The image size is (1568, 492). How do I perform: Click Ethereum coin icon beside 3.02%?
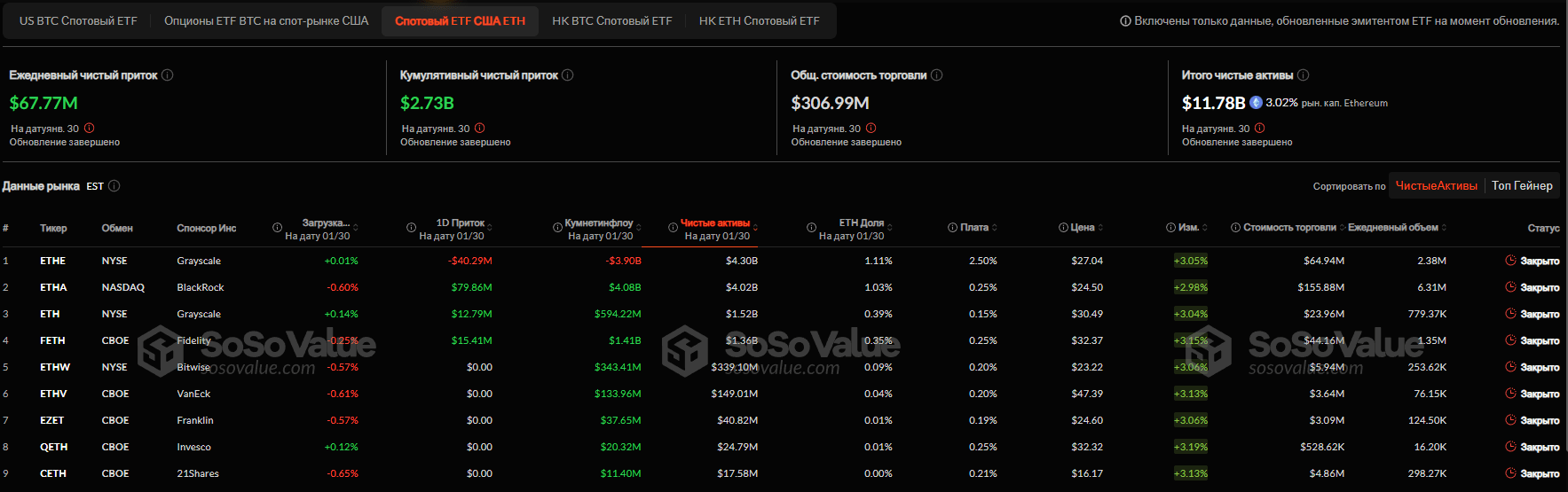(x=1257, y=103)
